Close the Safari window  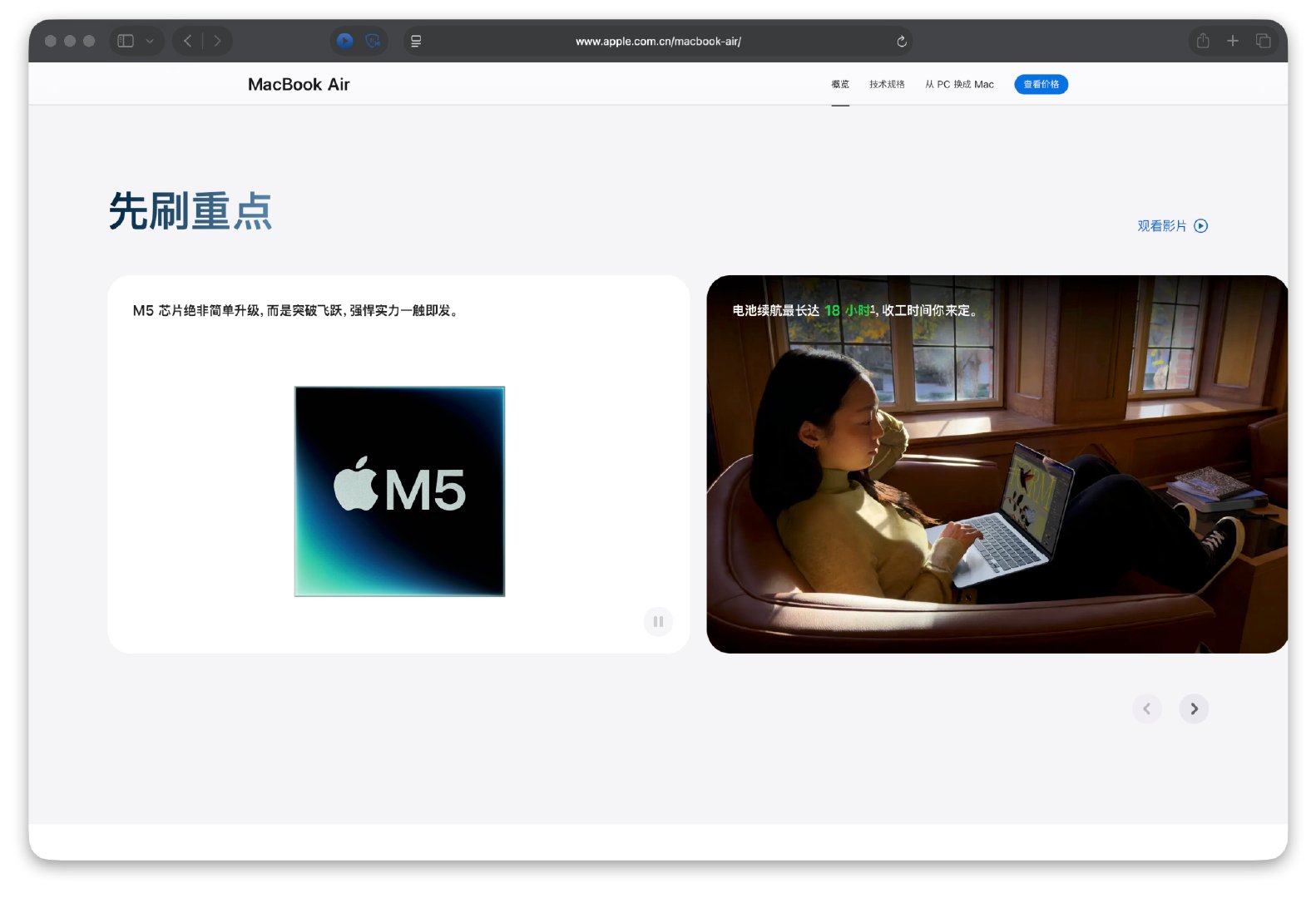click(51, 41)
